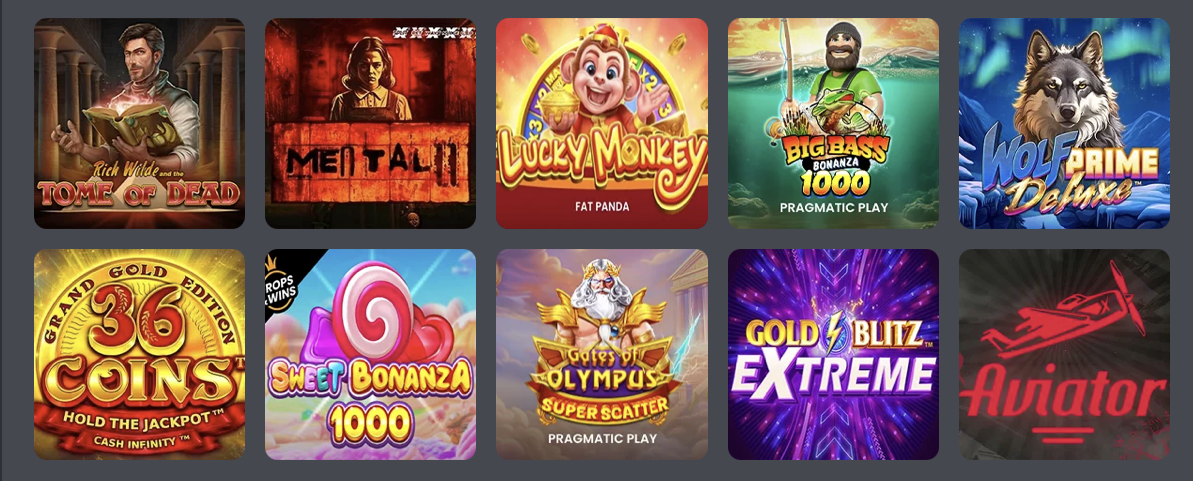The width and height of the screenshot is (1193, 481).
Task: Open the Rich Wilde Tome of Dead game
Action: tap(139, 123)
